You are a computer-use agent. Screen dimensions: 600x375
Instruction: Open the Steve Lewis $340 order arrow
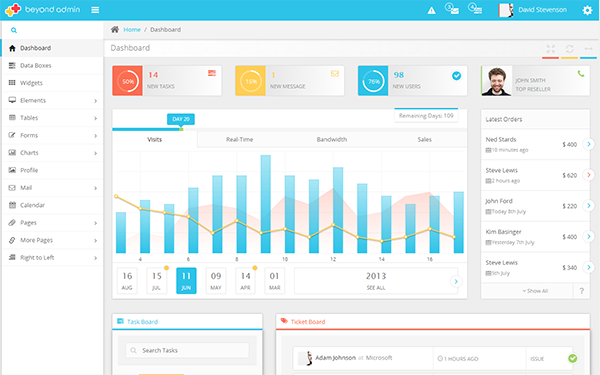[x=589, y=267]
